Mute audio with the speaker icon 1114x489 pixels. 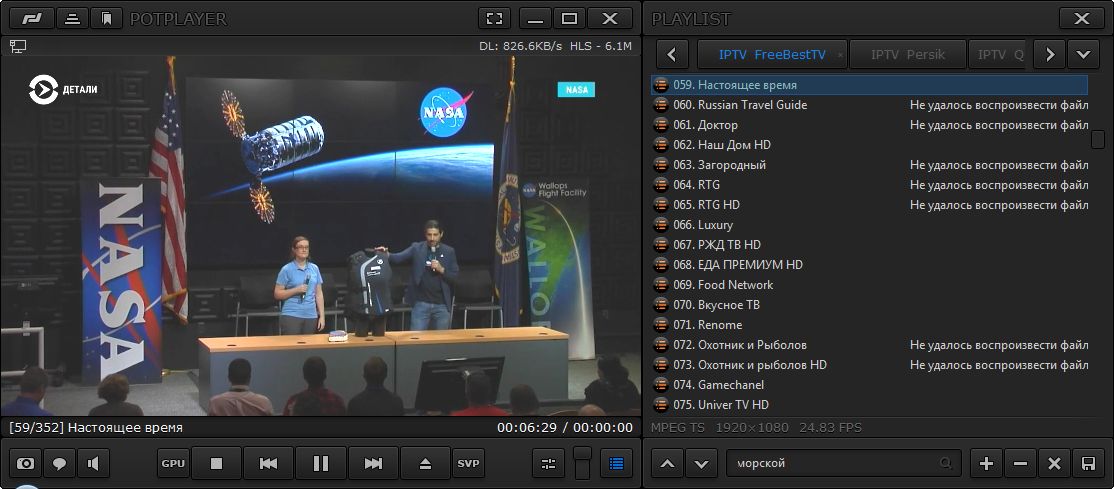(x=93, y=464)
